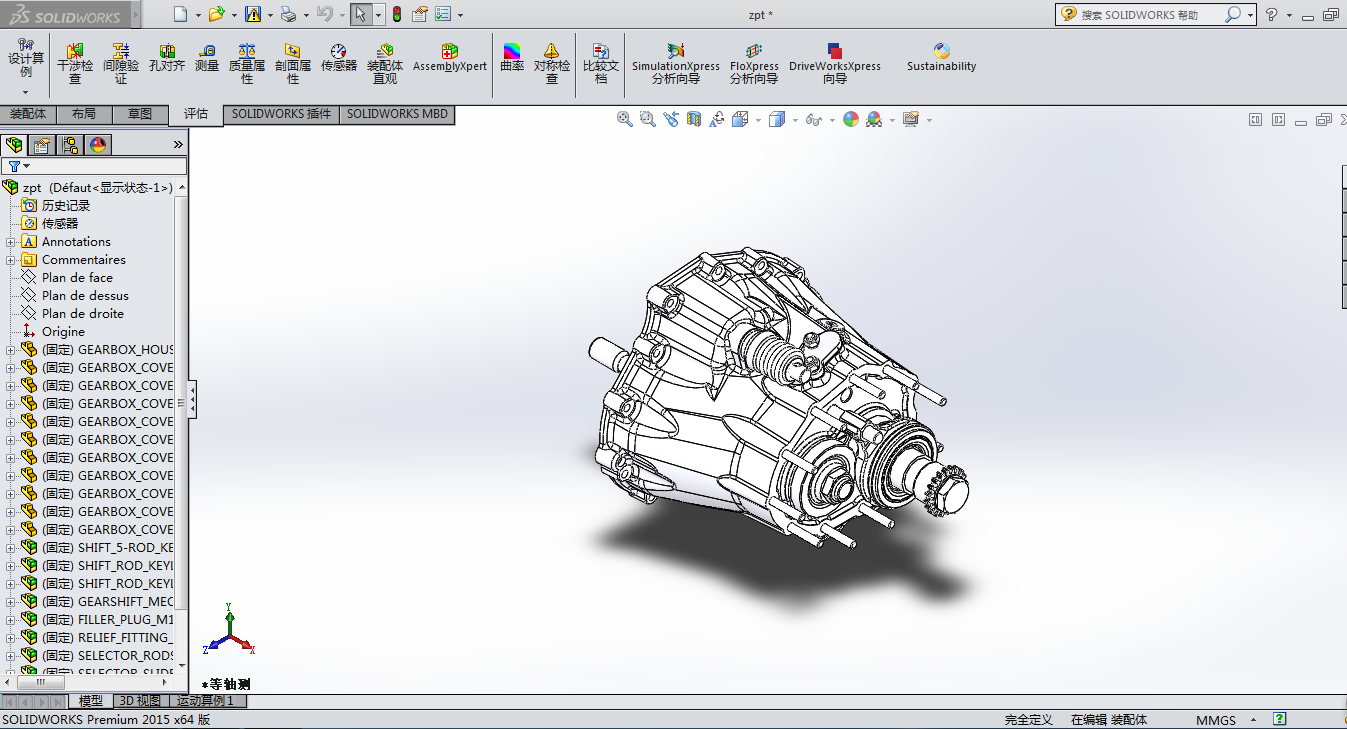The width and height of the screenshot is (1347, 729).
Task: Expand the Annotations tree node
Action: (11, 242)
